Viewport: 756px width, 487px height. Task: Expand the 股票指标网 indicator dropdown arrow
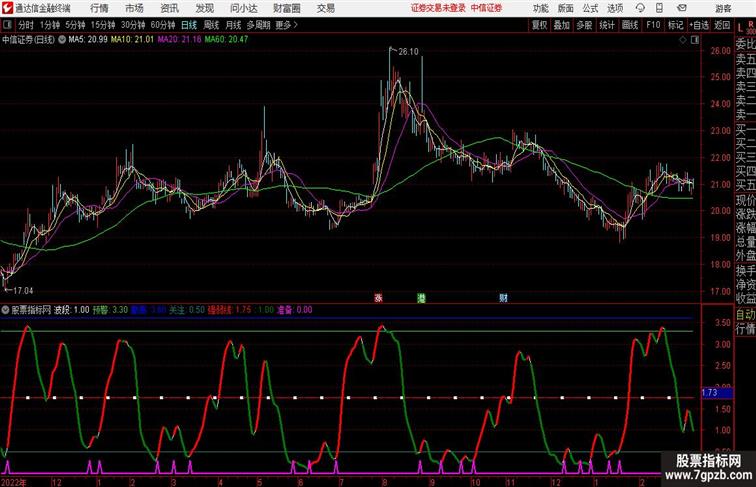[x=5, y=310]
